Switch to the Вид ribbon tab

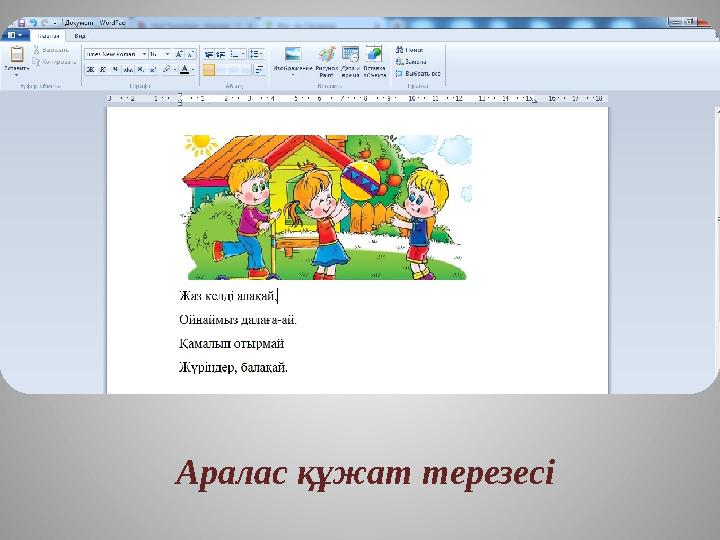80,36
